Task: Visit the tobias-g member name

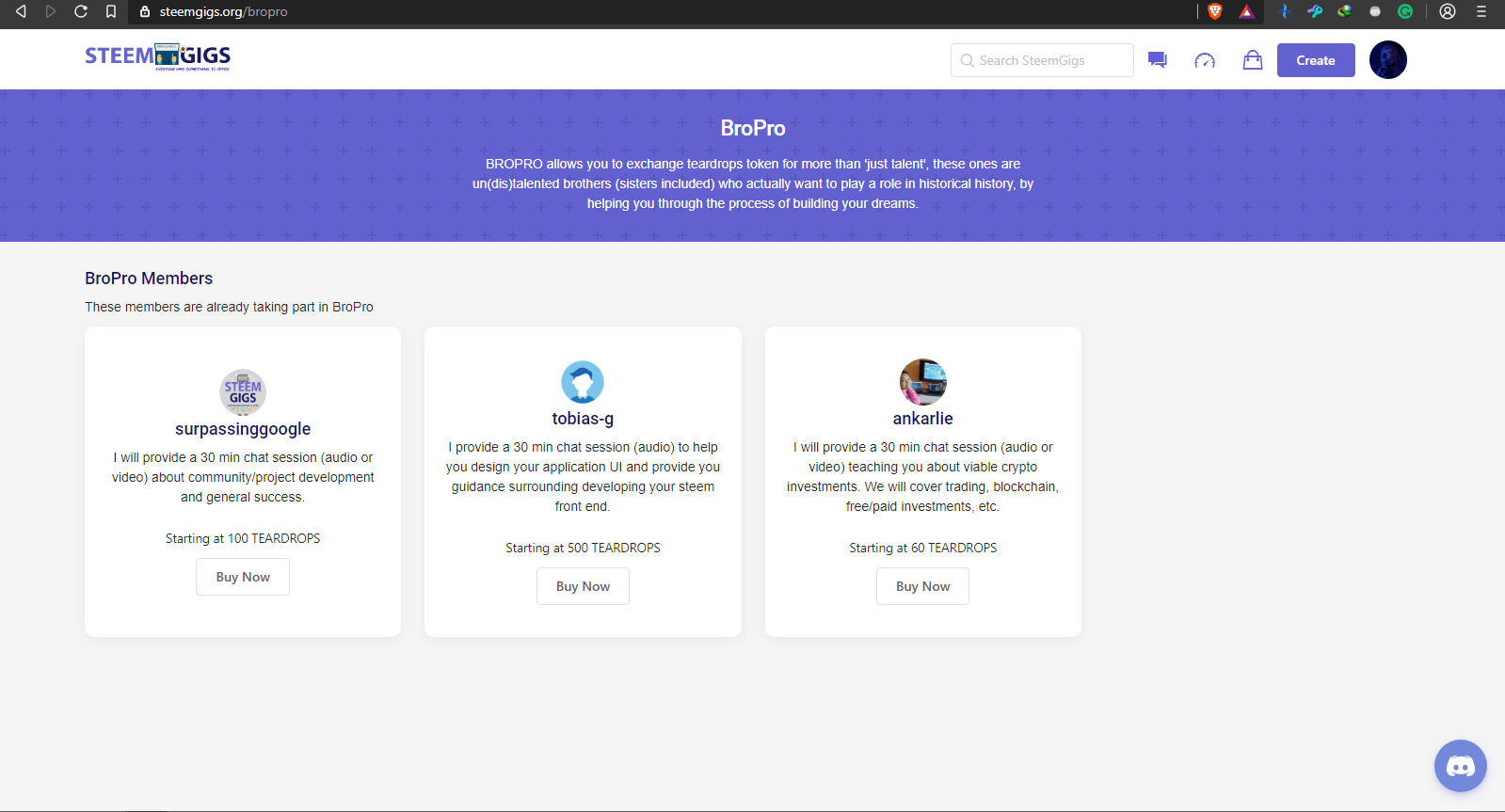Action: (x=583, y=419)
